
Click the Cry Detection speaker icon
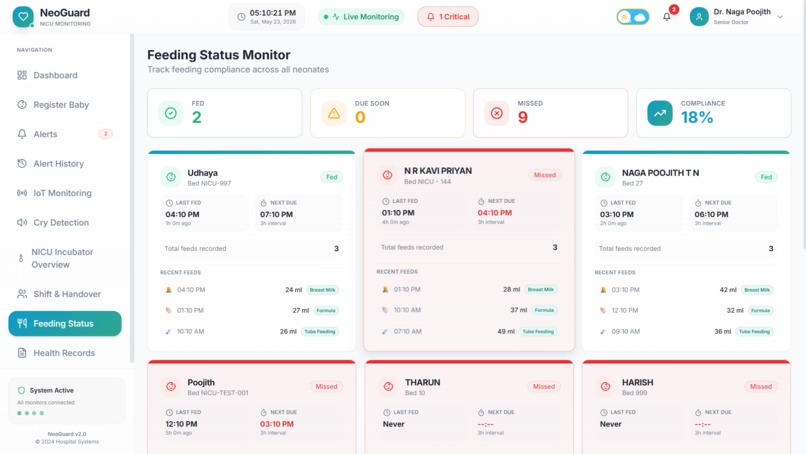22,222
